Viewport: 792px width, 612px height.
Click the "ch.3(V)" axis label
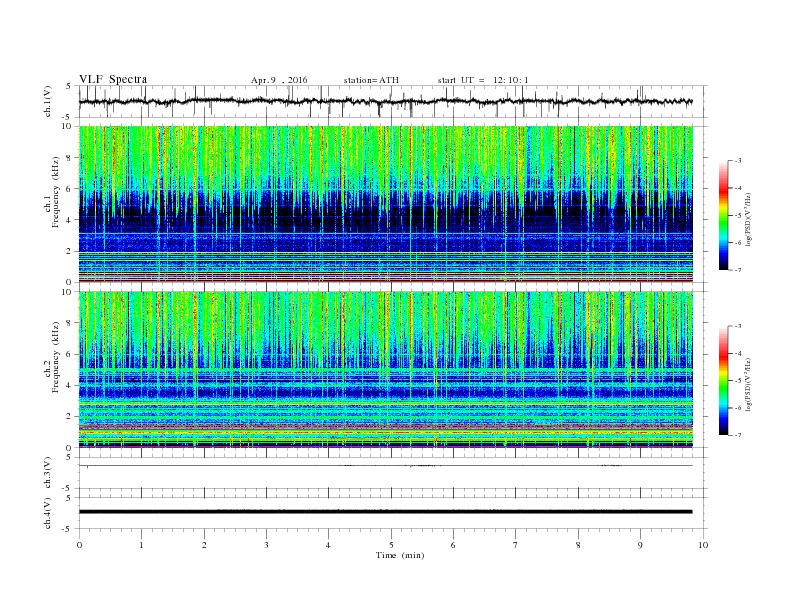click(x=48, y=475)
